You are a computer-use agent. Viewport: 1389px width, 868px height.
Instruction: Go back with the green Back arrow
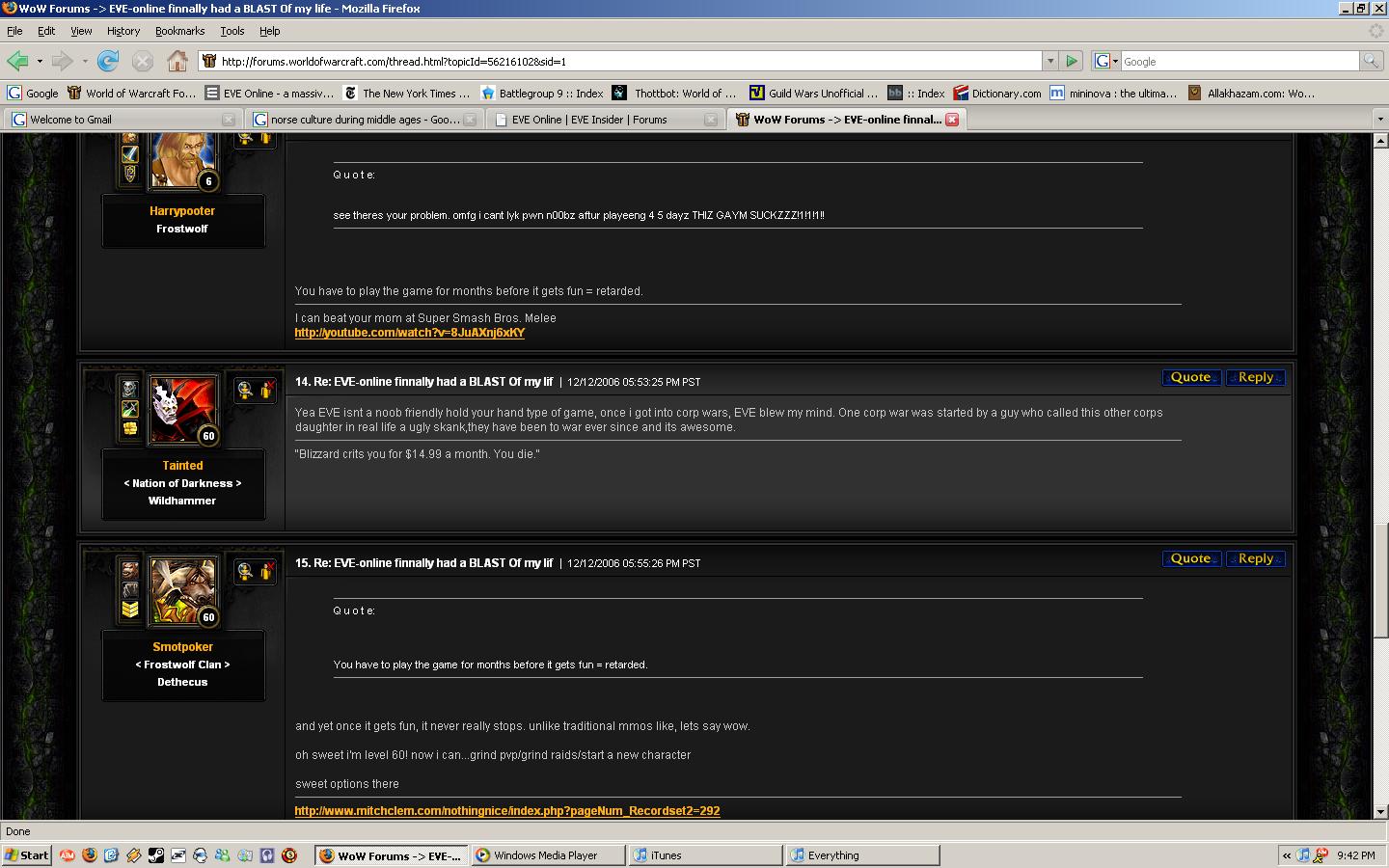(17, 61)
